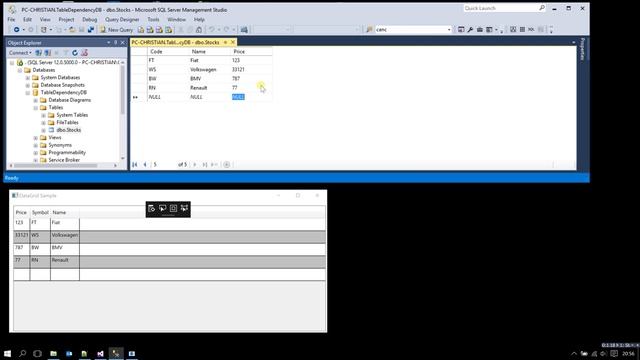This screenshot has width=640, height=360.
Task: Close the dbo.Stocks document tab
Action: 233,42
